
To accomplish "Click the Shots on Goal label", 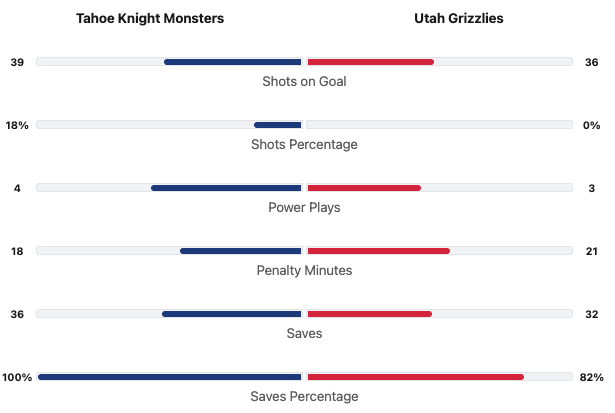I will (x=304, y=82).
